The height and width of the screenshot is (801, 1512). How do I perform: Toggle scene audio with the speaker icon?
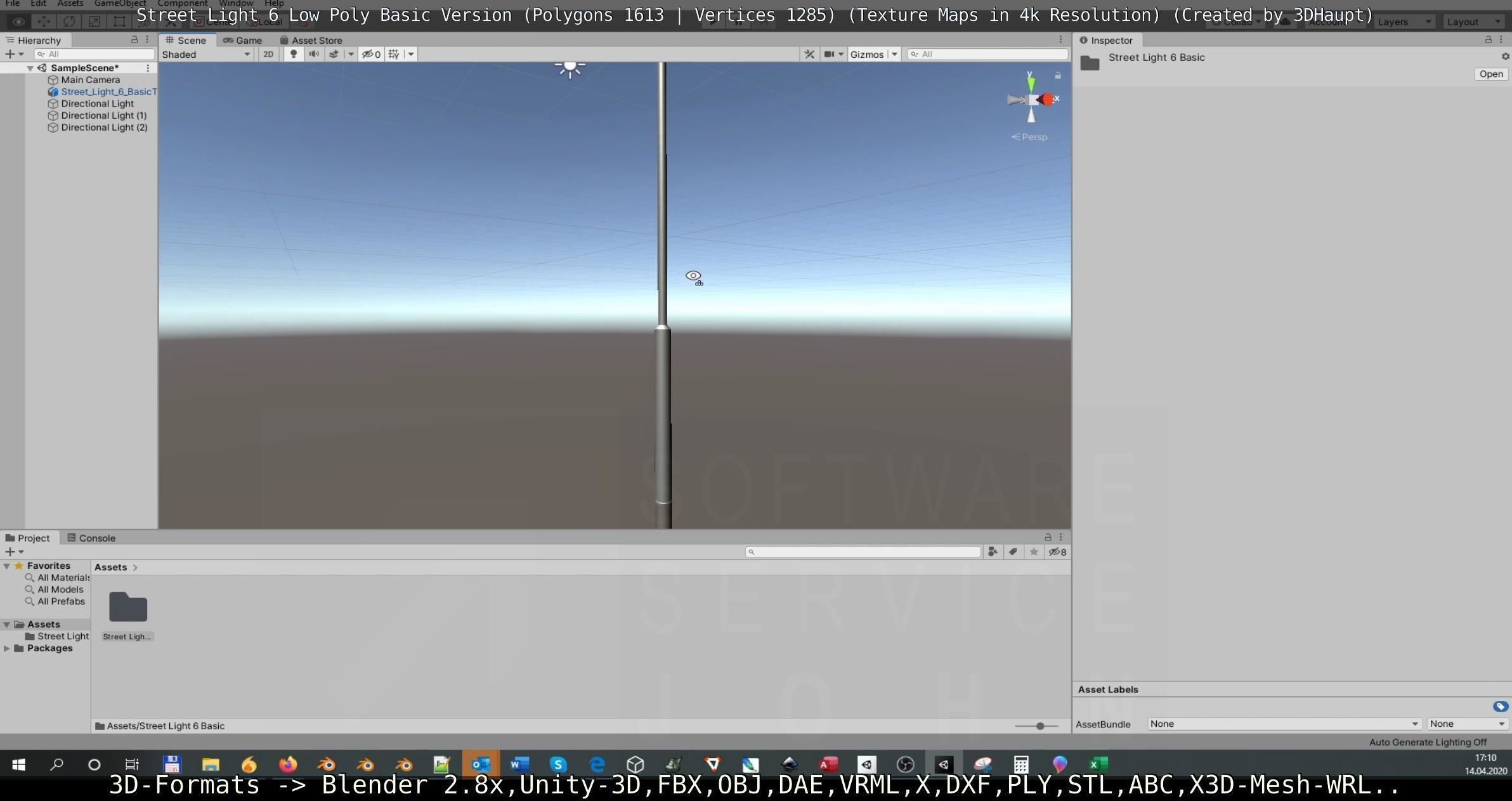[x=313, y=55]
